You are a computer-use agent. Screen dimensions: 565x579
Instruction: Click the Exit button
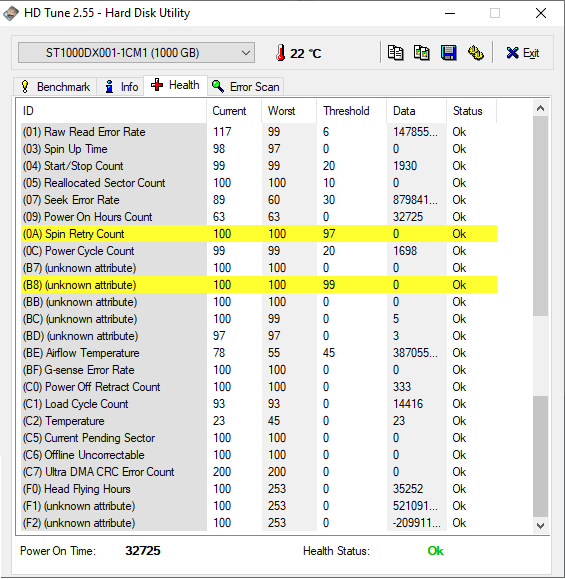pos(523,53)
